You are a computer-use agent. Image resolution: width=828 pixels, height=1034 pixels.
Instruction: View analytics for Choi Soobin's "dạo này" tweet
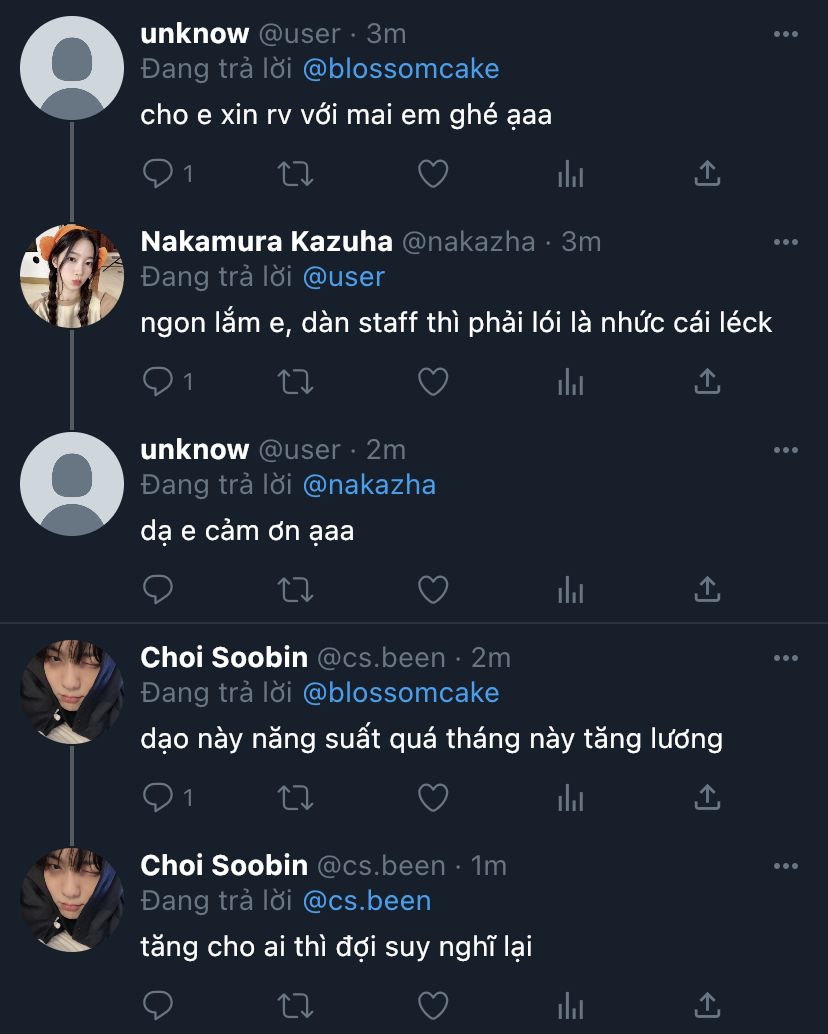pyautogui.click(x=570, y=797)
